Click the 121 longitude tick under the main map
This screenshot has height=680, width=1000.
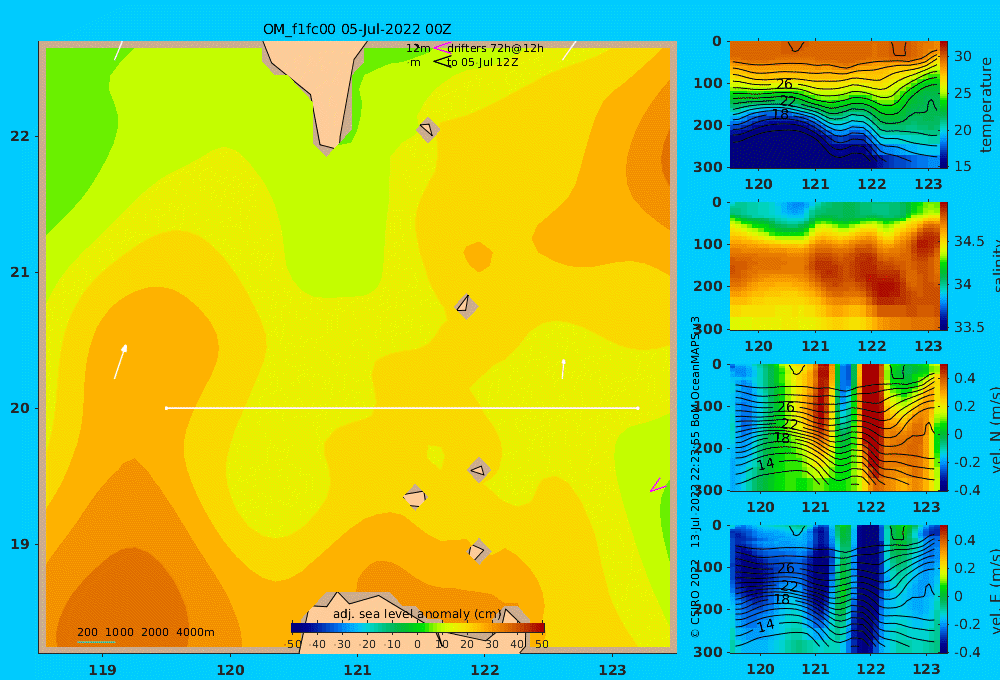(x=358, y=670)
